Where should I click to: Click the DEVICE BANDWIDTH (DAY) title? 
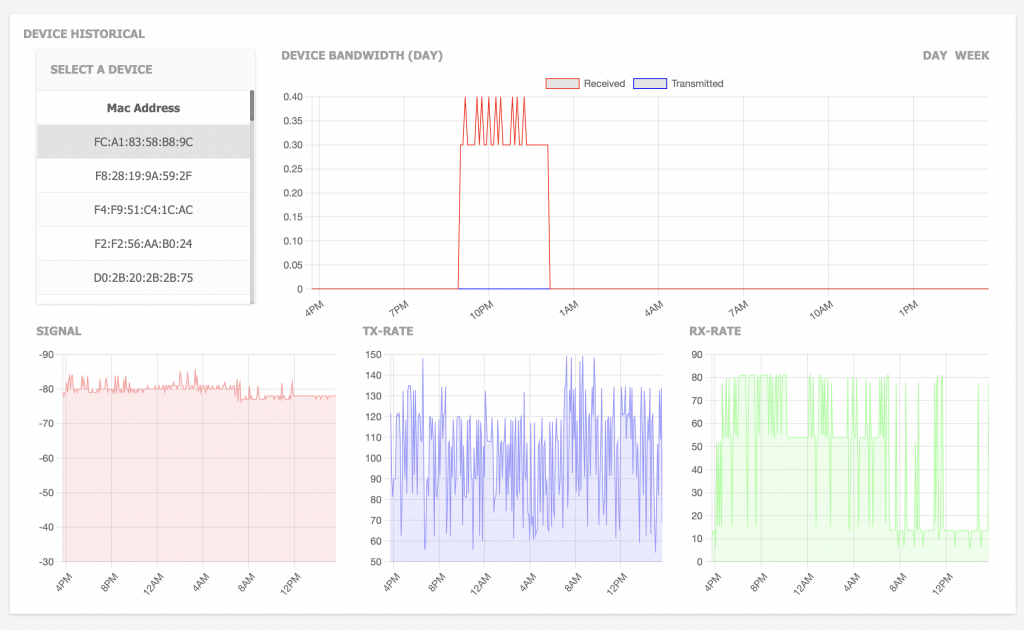362,55
